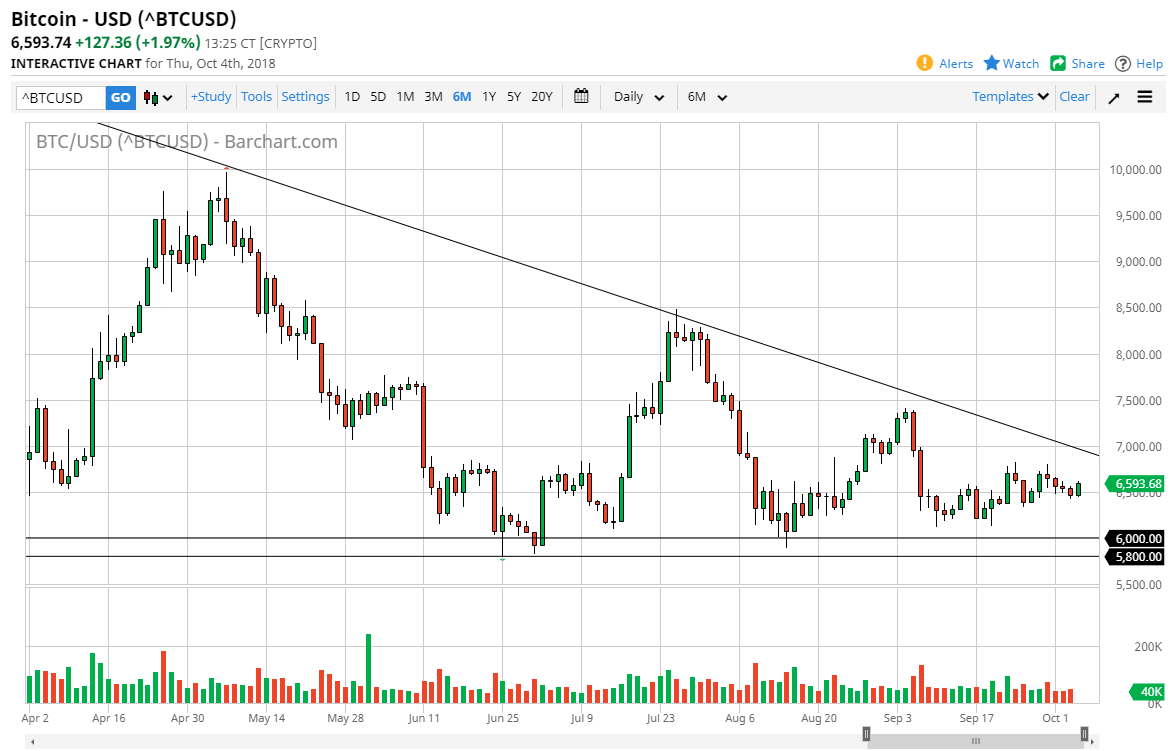Viewport: 1173px width, 751px height.
Task: Switch to the 20Y time range
Action: point(542,97)
